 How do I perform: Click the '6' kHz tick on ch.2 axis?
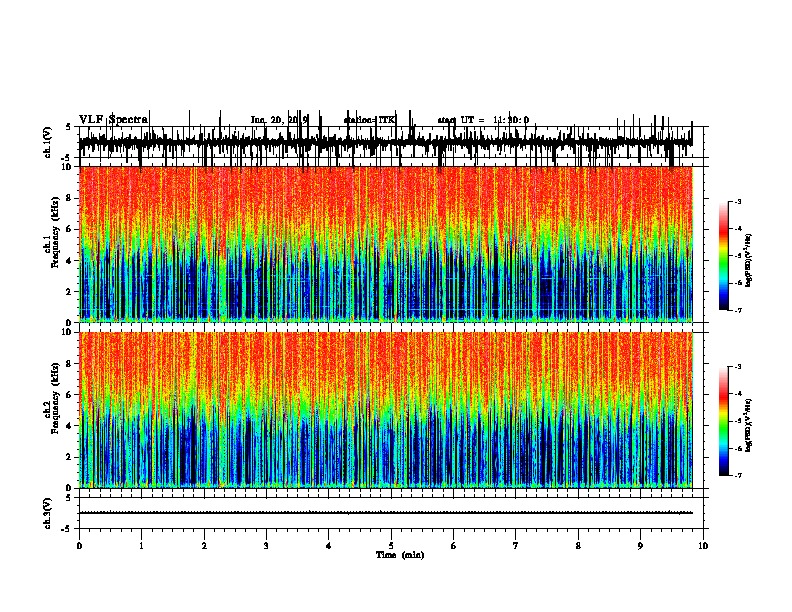[x=70, y=395]
